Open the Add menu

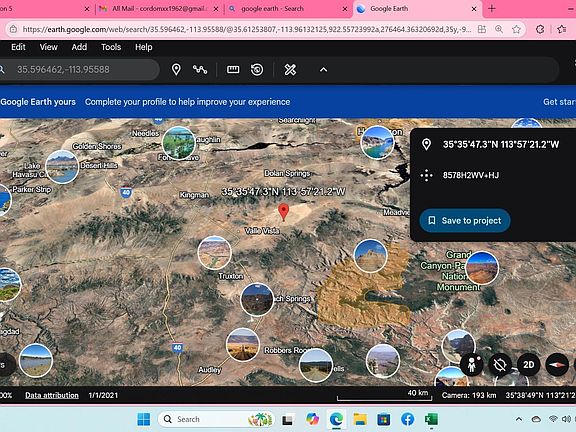point(79,47)
